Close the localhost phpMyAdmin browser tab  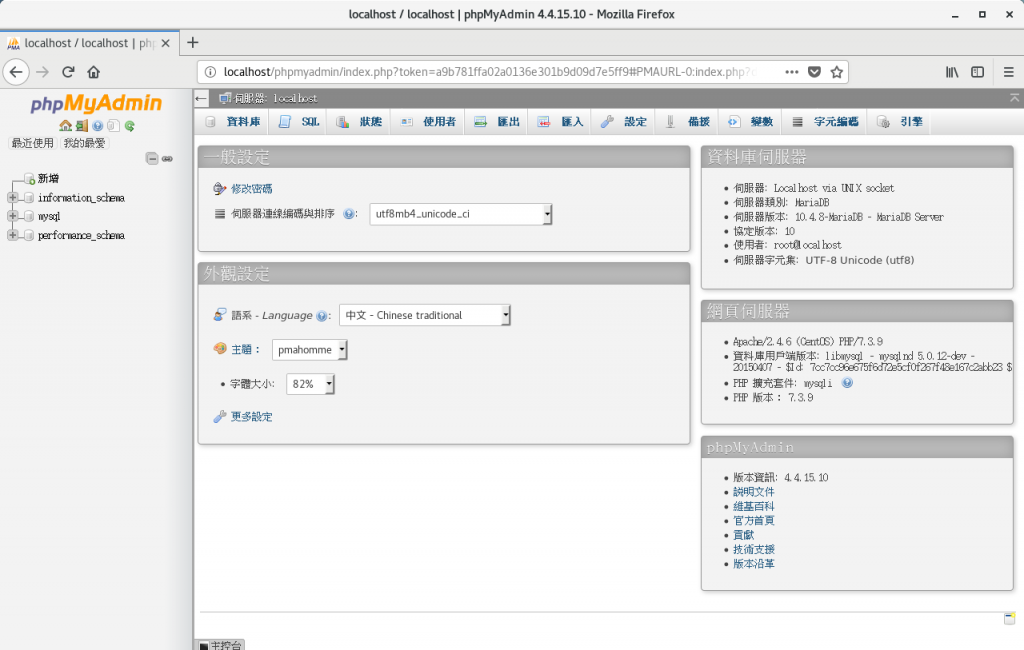[x=166, y=43]
